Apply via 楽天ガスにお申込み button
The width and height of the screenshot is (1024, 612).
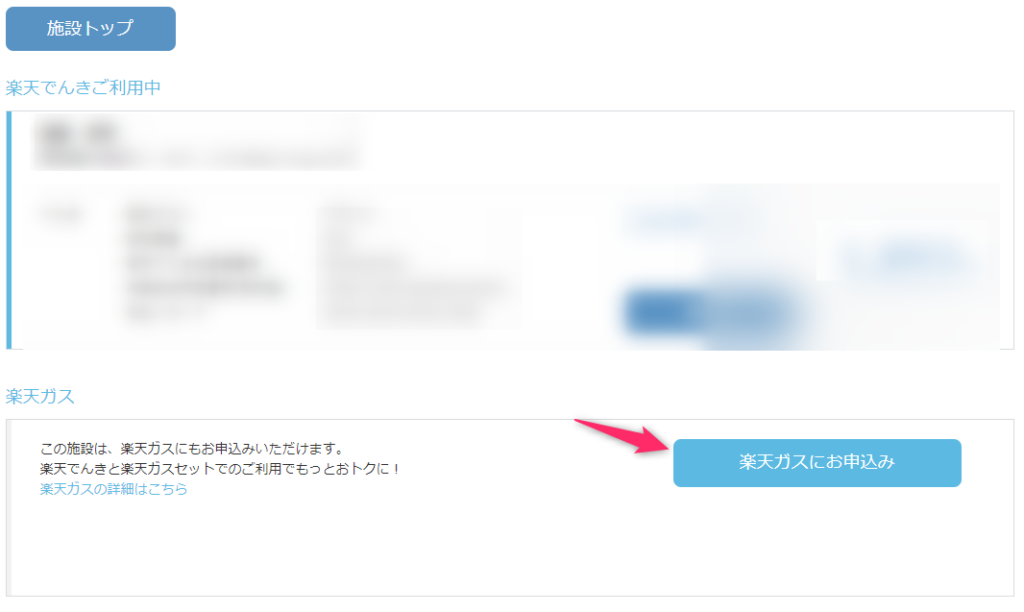pos(817,462)
